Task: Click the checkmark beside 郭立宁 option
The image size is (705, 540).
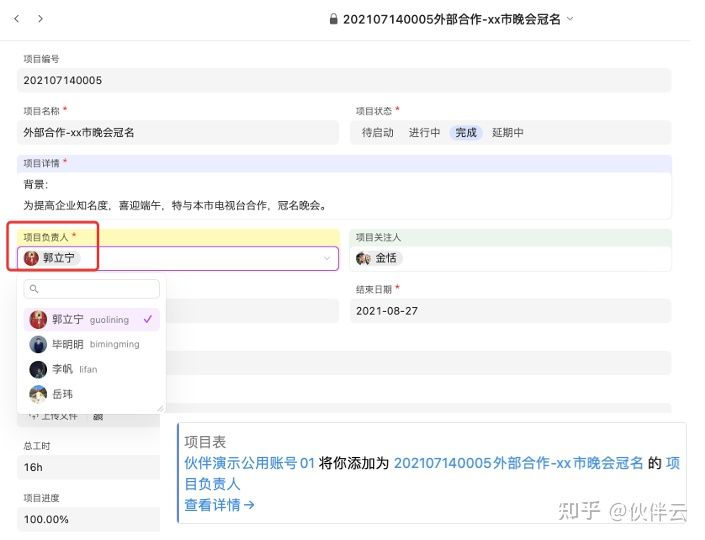Action: pyautogui.click(x=147, y=319)
